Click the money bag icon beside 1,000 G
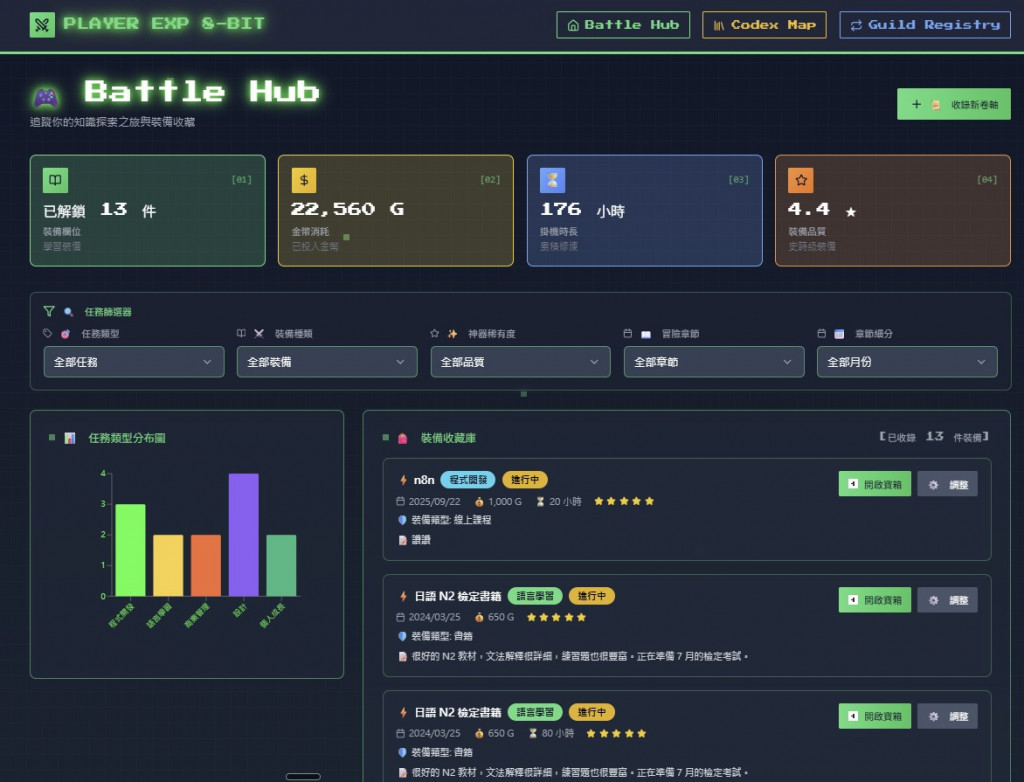 479,502
